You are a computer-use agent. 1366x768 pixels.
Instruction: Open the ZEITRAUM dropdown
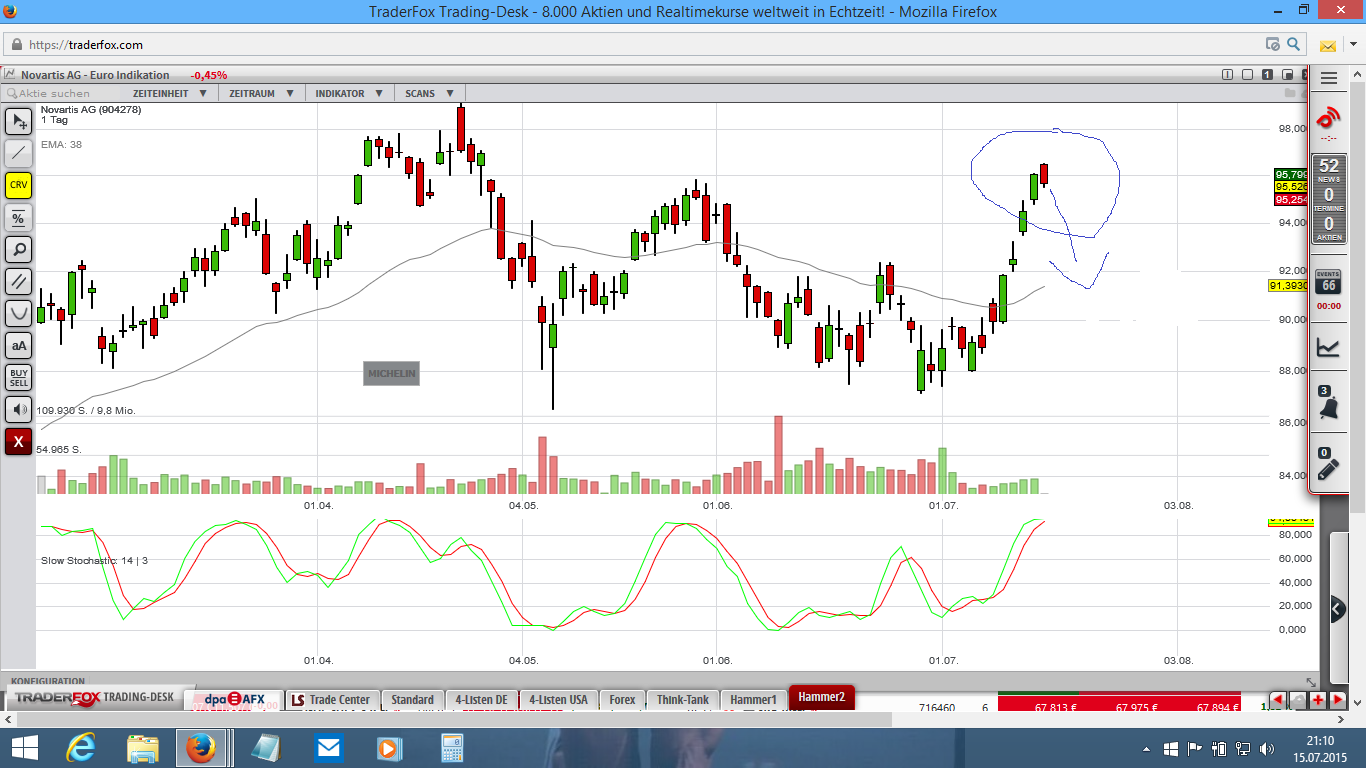click(x=260, y=93)
